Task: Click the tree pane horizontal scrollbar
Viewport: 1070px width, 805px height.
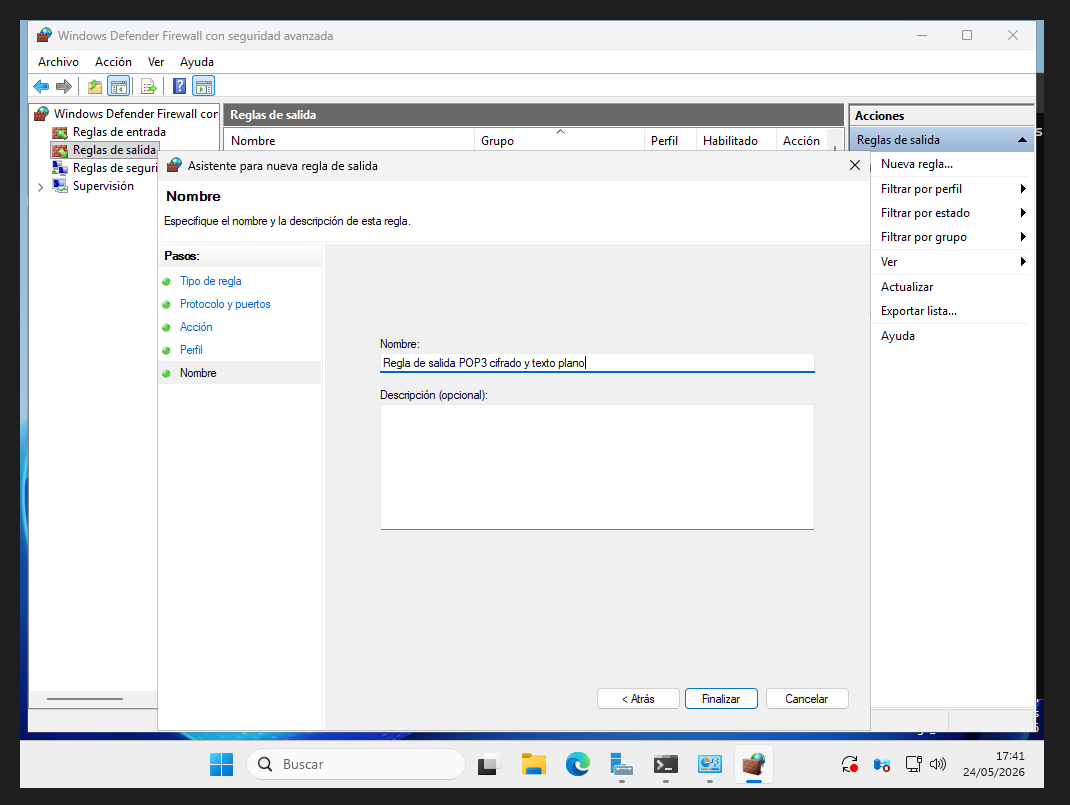Action: click(85, 699)
